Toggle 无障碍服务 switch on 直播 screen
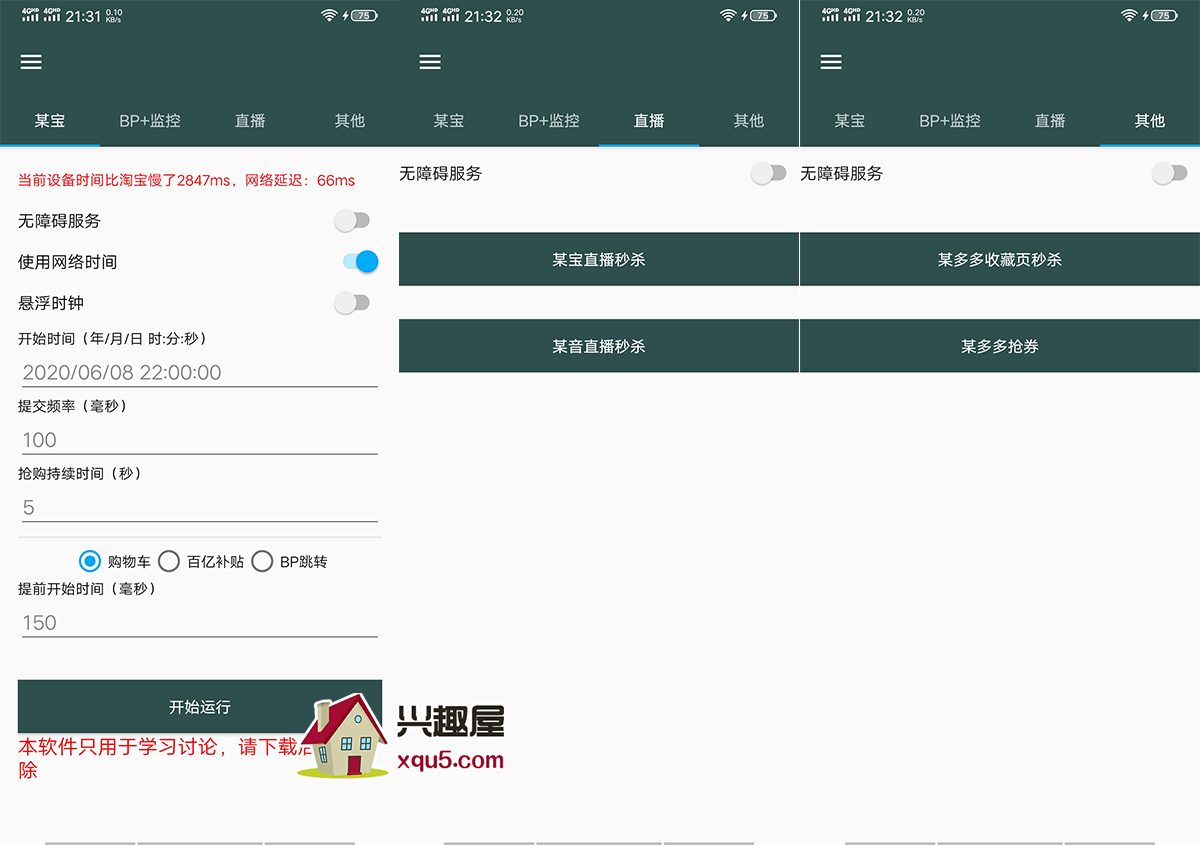 769,174
